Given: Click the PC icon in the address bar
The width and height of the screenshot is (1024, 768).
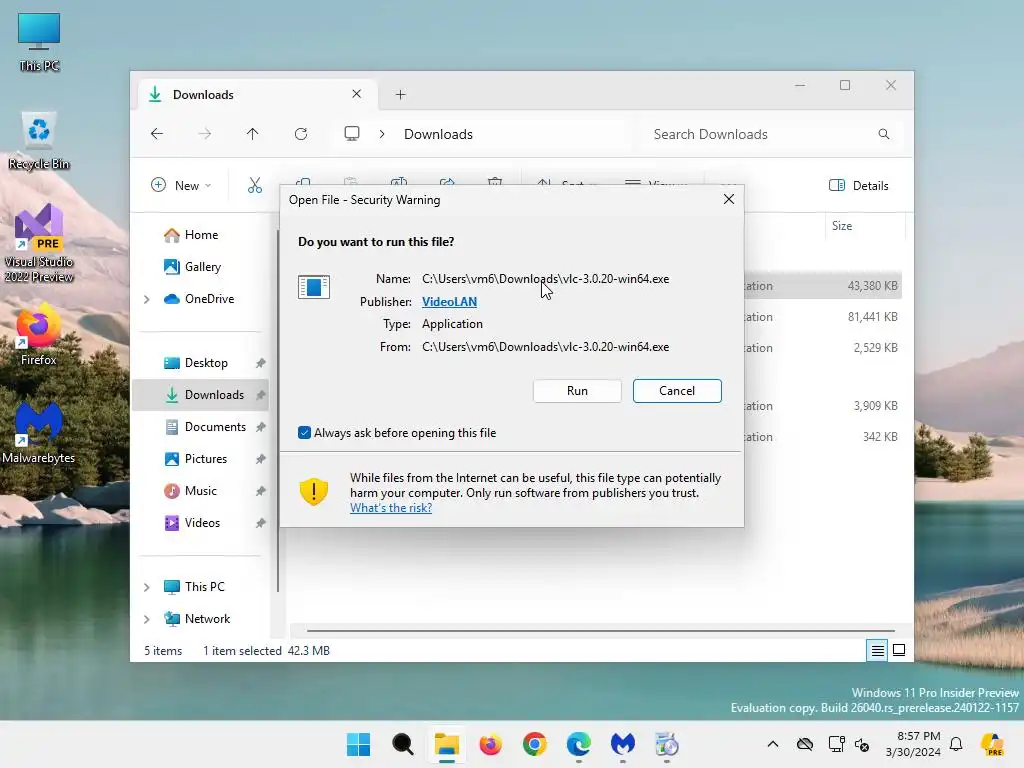Looking at the screenshot, I should 352,134.
